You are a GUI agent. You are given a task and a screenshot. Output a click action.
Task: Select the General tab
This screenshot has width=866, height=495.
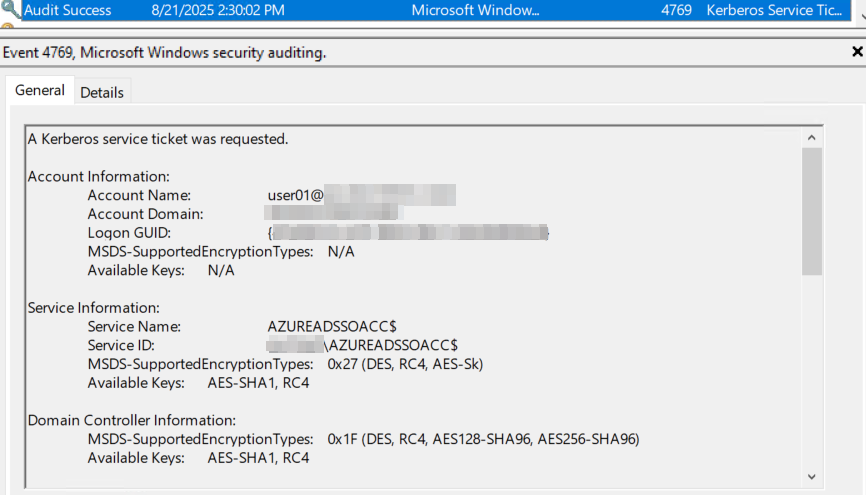coord(40,90)
